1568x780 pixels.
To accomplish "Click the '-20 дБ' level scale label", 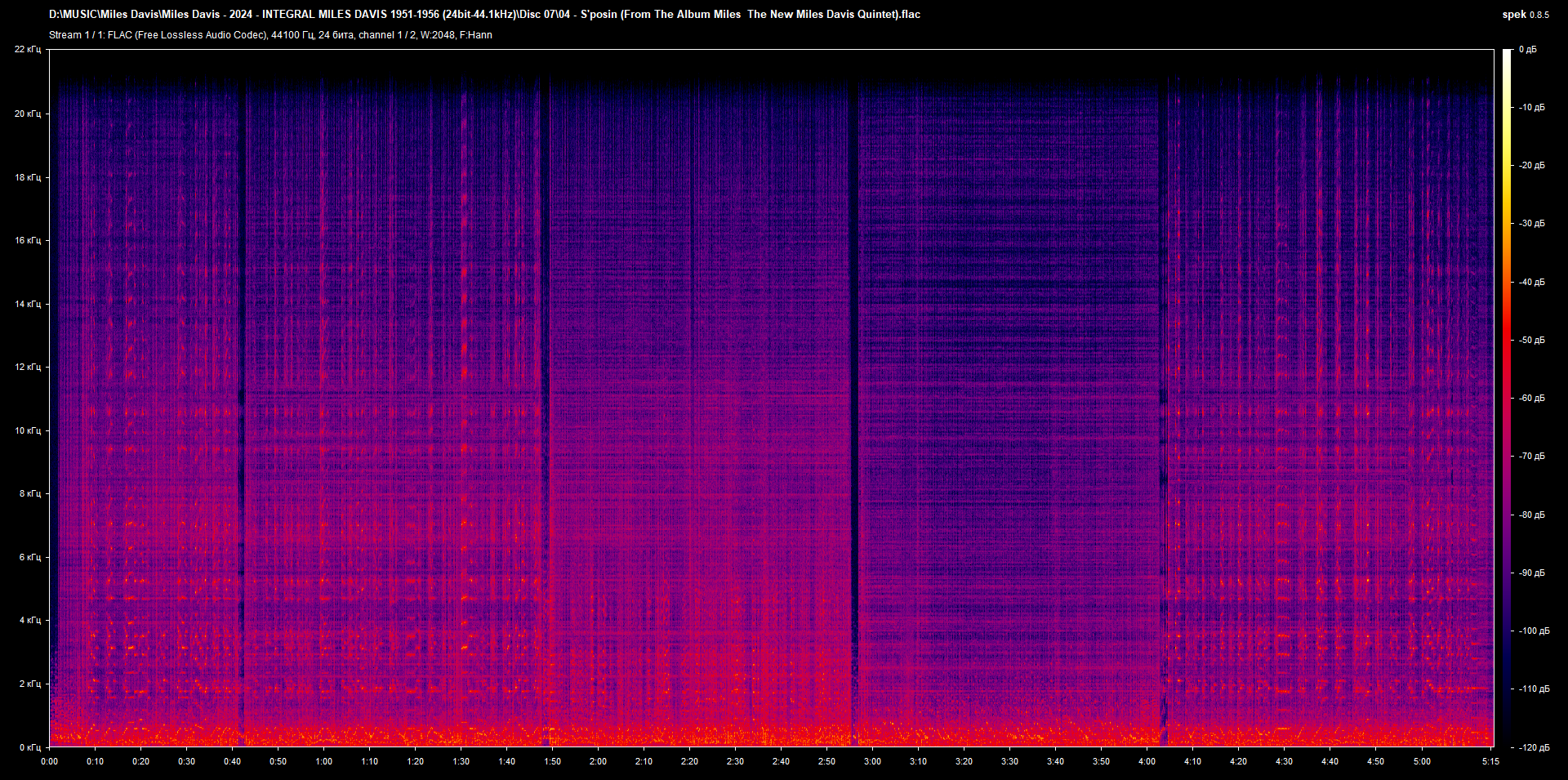I will [x=1531, y=166].
